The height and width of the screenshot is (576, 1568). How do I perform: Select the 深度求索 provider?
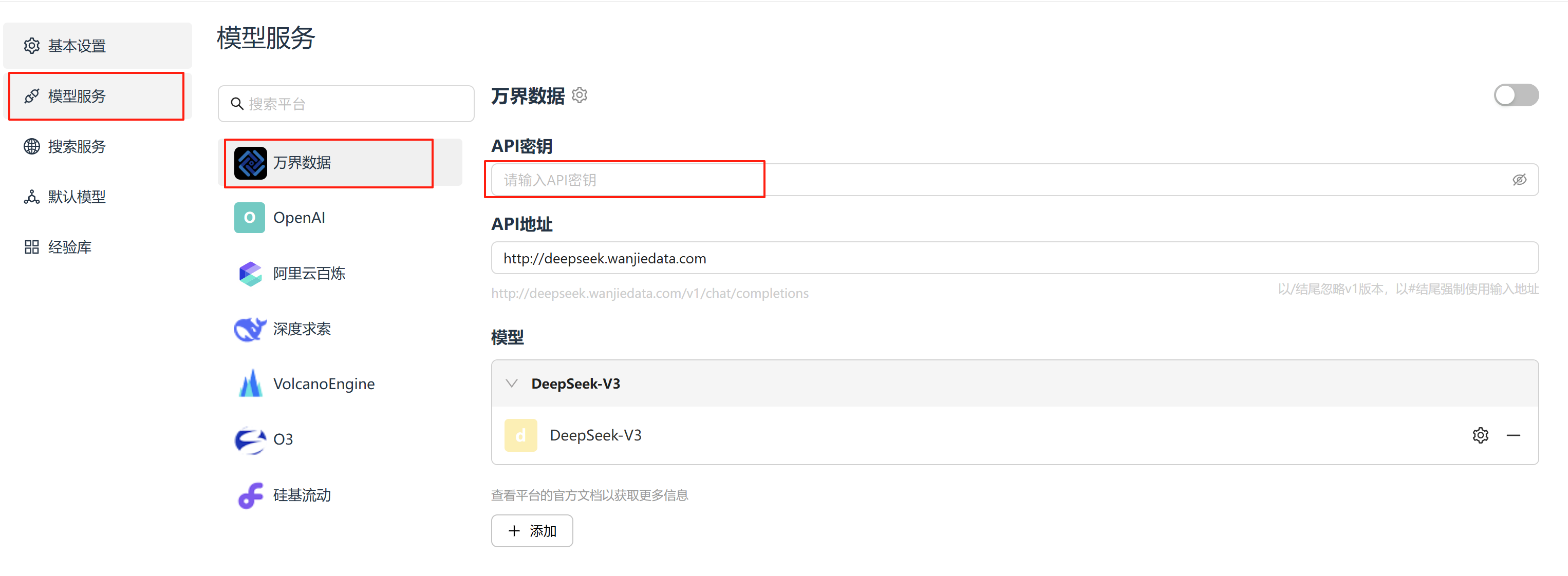pyautogui.click(x=340, y=329)
